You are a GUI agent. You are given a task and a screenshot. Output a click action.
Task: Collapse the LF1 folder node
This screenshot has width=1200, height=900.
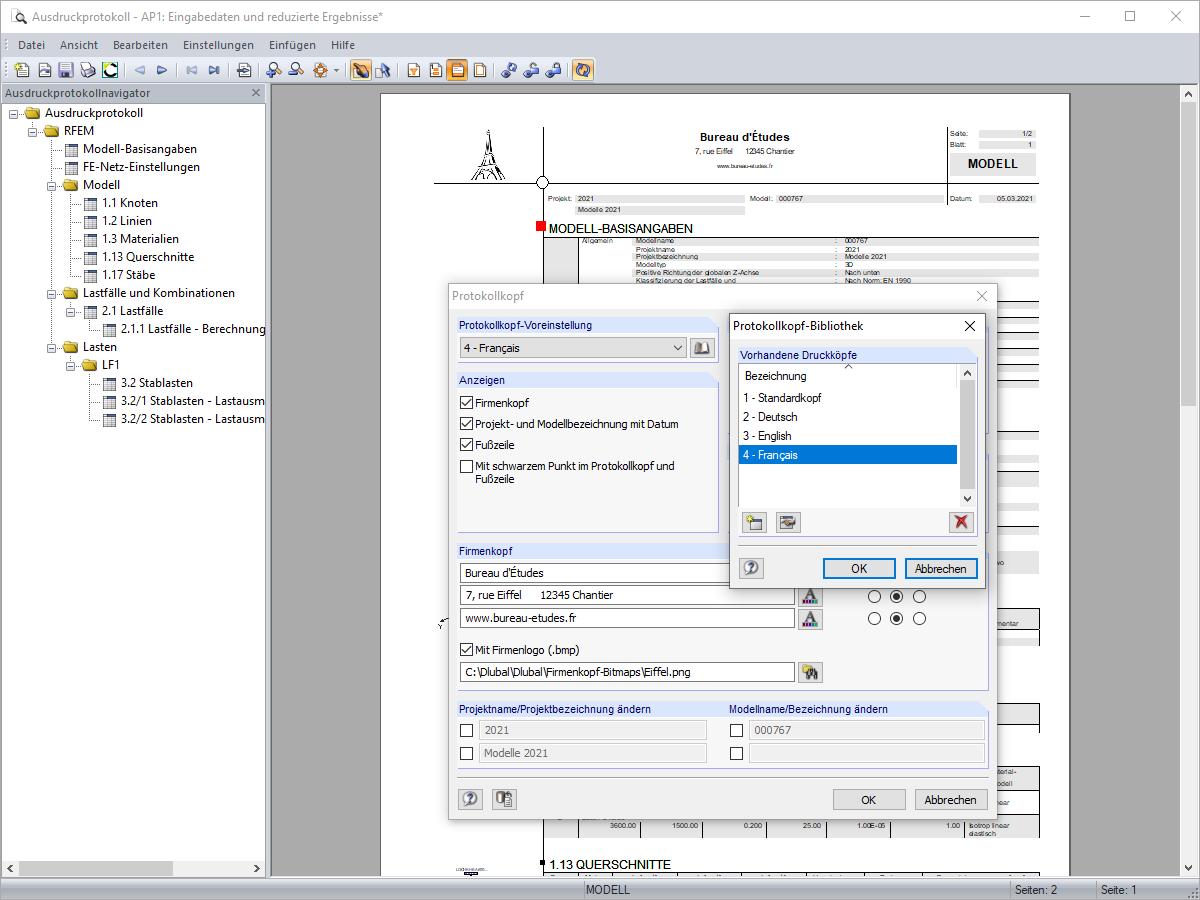pyautogui.click(x=70, y=365)
